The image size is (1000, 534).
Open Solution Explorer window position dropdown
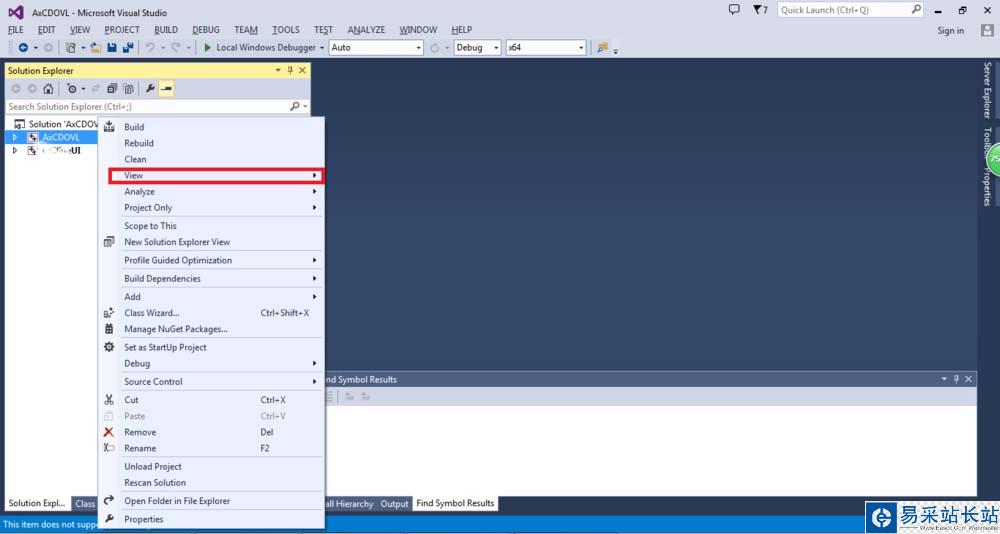278,70
